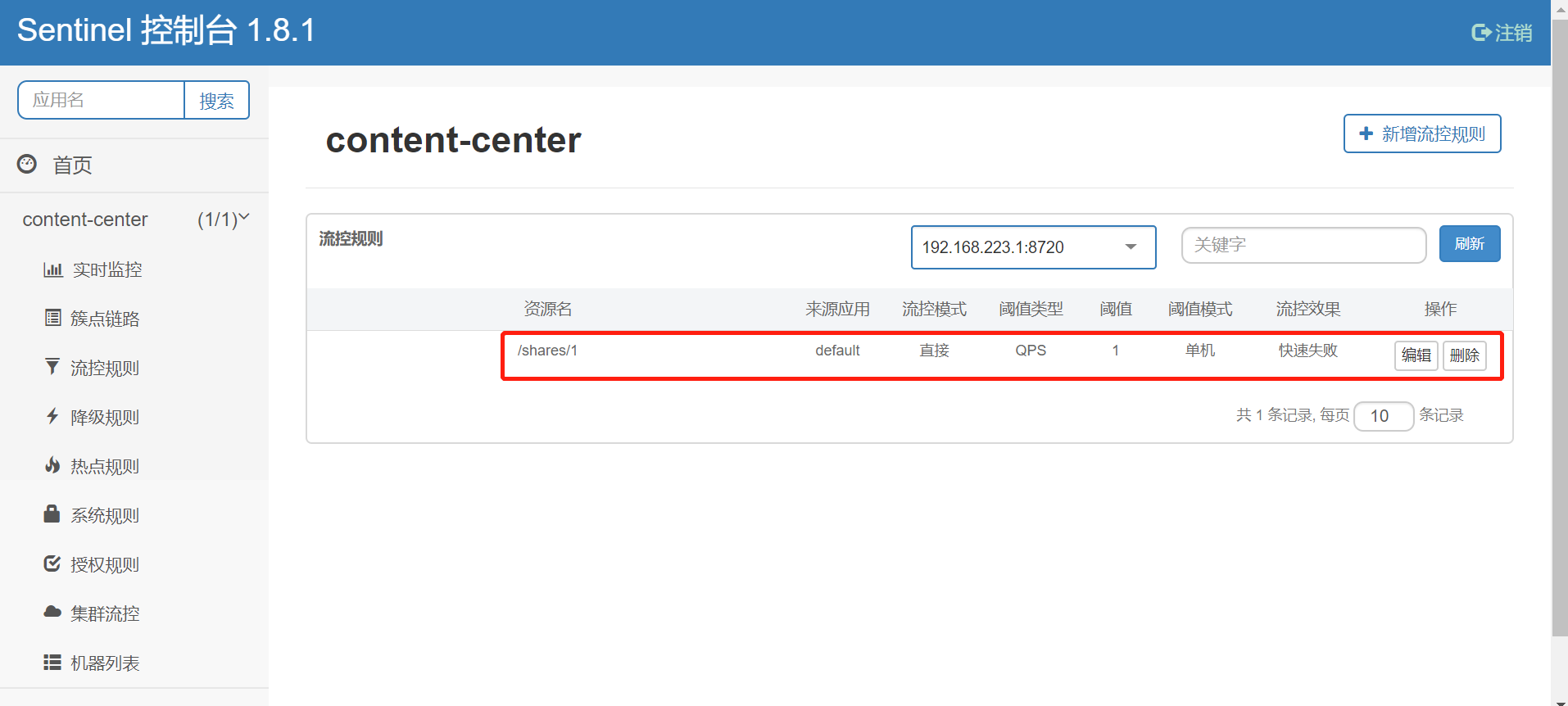The image size is (1568, 706).
Task: Select 流控规则 in the sidebar
Action: pyautogui.click(x=105, y=368)
